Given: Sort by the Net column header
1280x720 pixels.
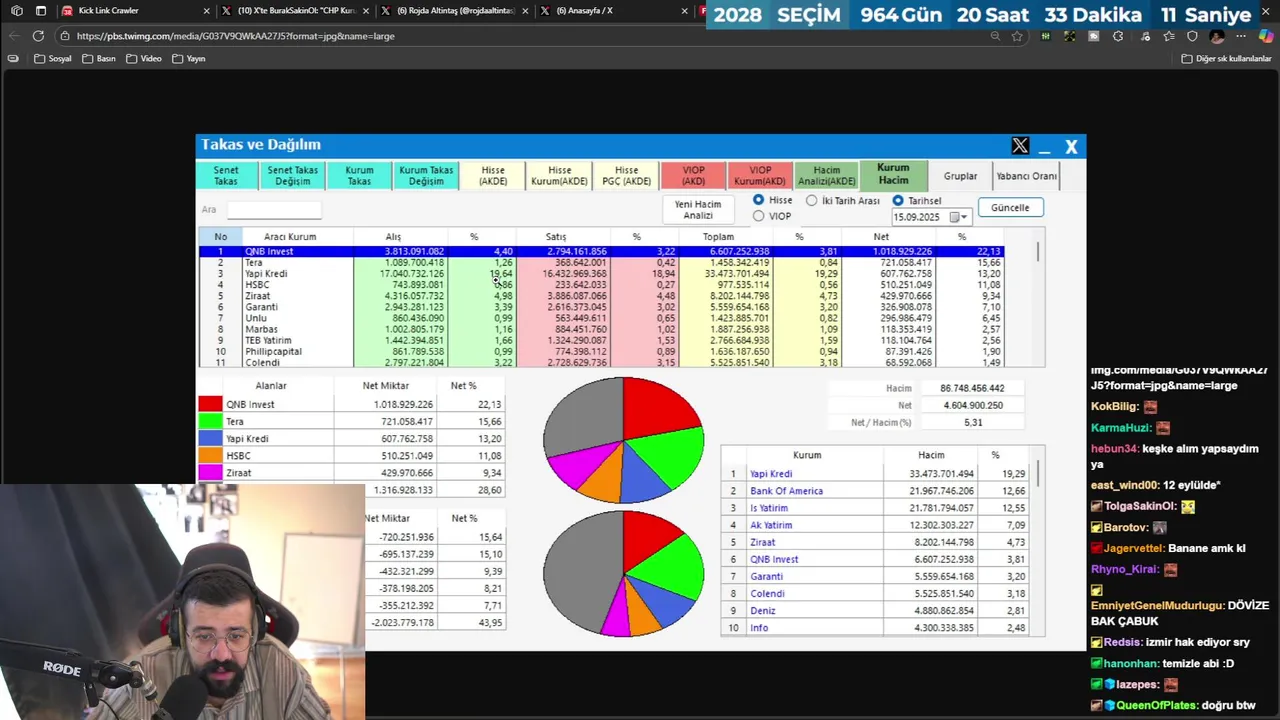Looking at the screenshot, I should click(x=881, y=237).
